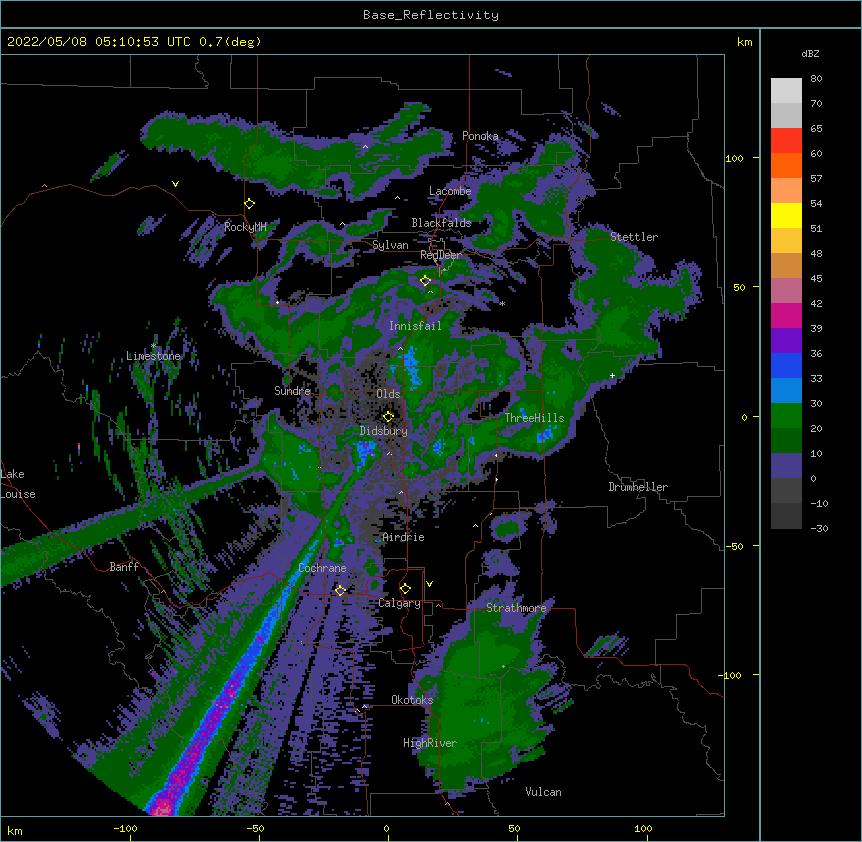Click the Strathmore label
The image size is (862, 842).
(x=516, y=608)
